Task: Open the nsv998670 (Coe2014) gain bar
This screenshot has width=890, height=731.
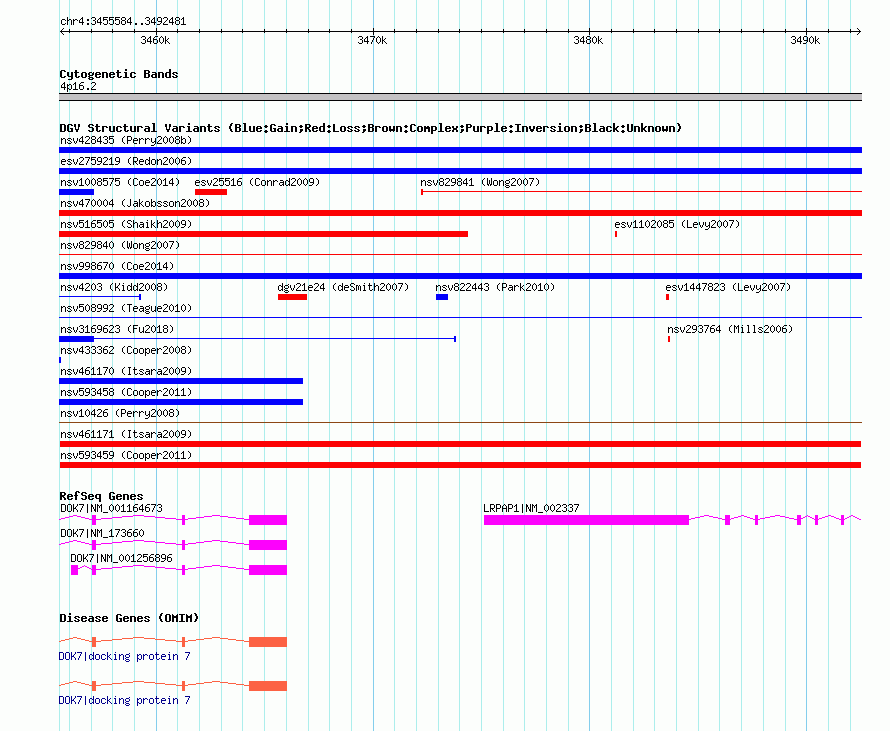Action: (460, 276)
